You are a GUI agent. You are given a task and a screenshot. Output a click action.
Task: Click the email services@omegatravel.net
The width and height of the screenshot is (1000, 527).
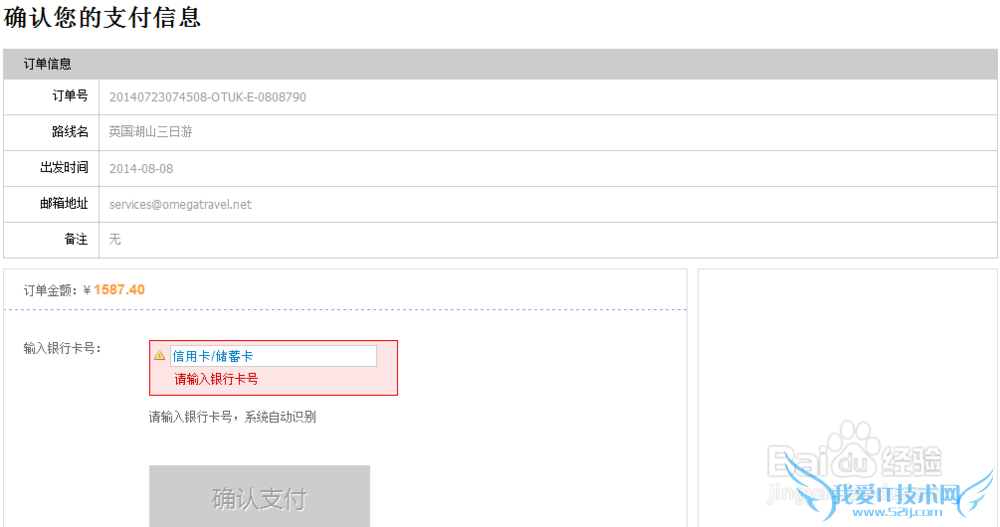(x=180, y=204)
